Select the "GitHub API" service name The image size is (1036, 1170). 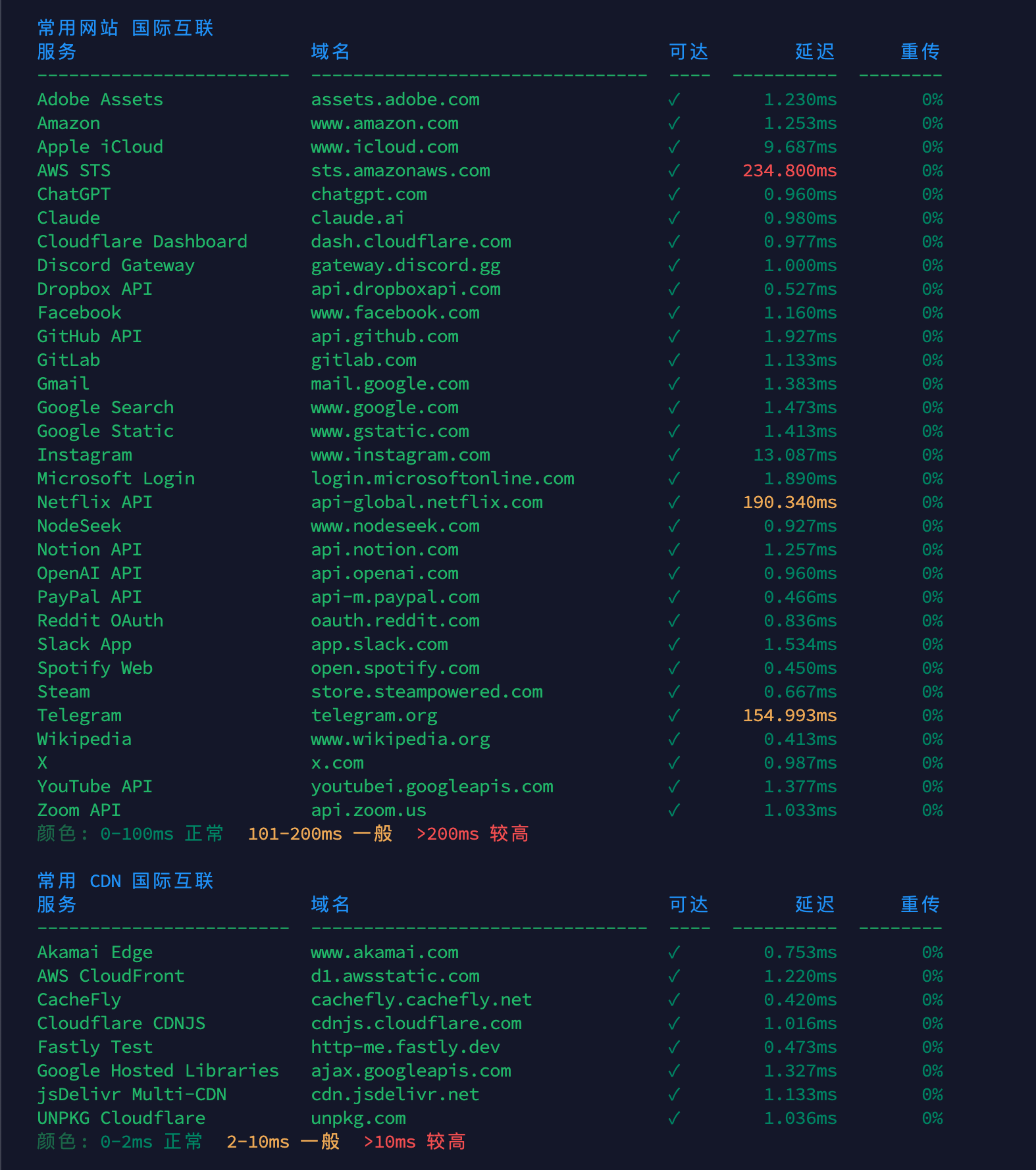pyautogui.click(x=90, y=336)
